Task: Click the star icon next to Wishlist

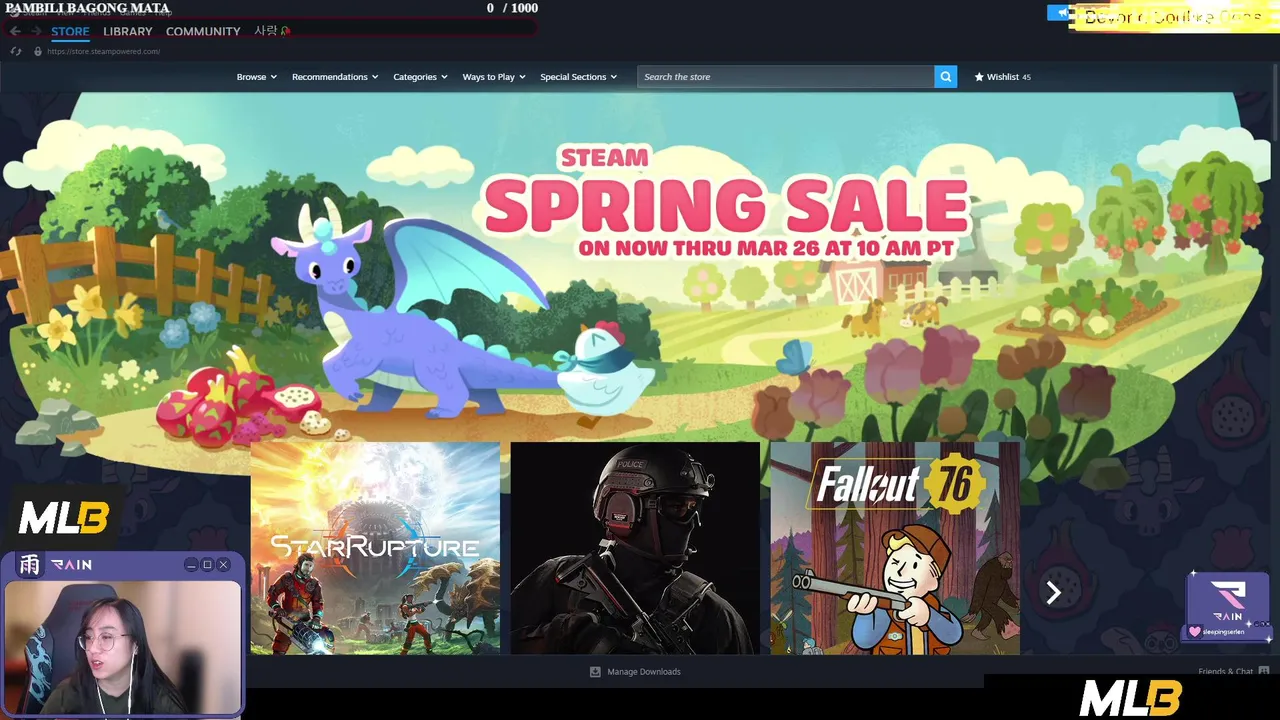Action: (979, 77)
